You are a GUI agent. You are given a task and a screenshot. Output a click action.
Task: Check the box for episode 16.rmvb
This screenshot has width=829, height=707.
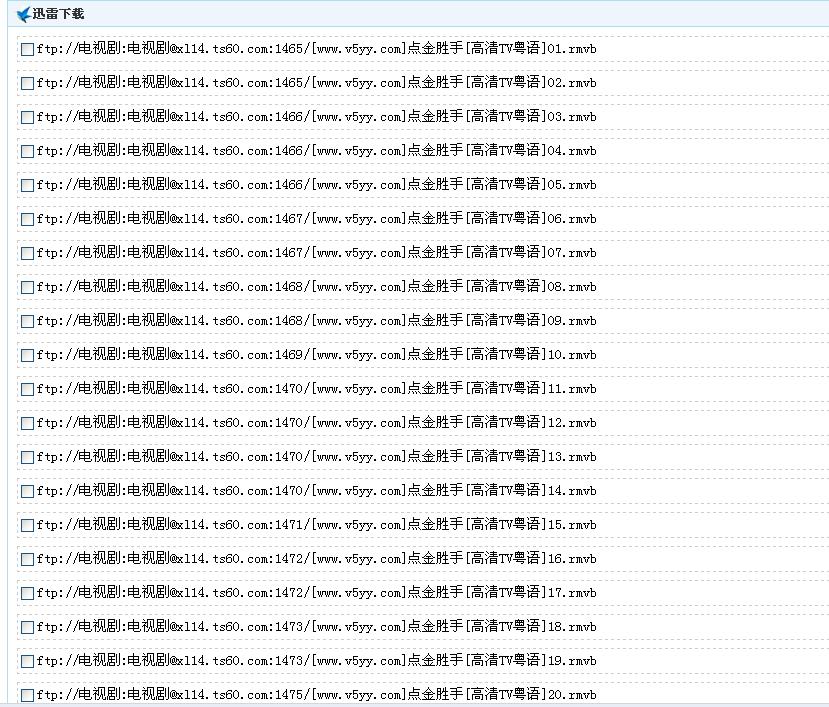(27, 559)
